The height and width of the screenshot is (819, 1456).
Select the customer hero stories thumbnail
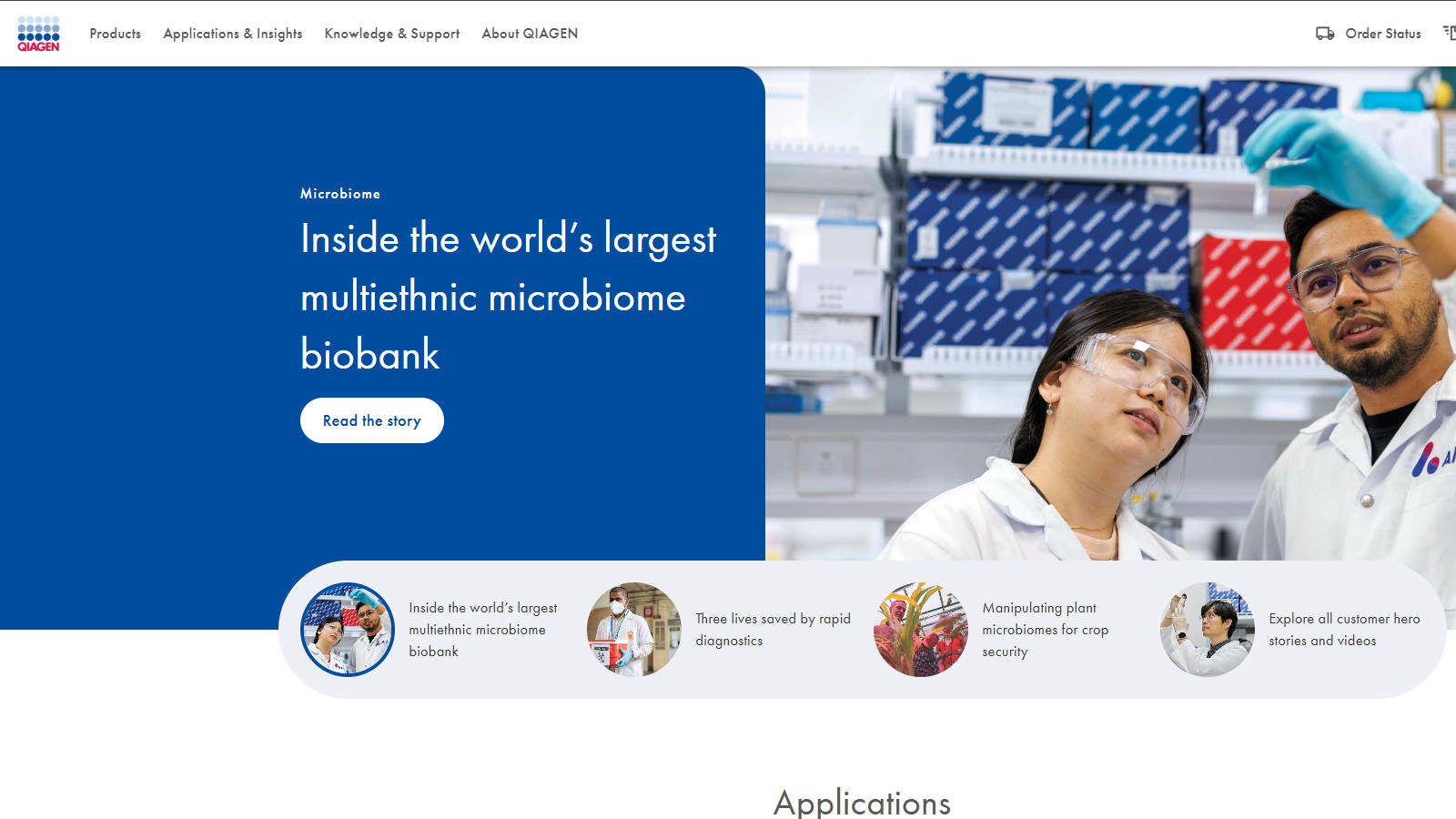tap(1208, 630)
